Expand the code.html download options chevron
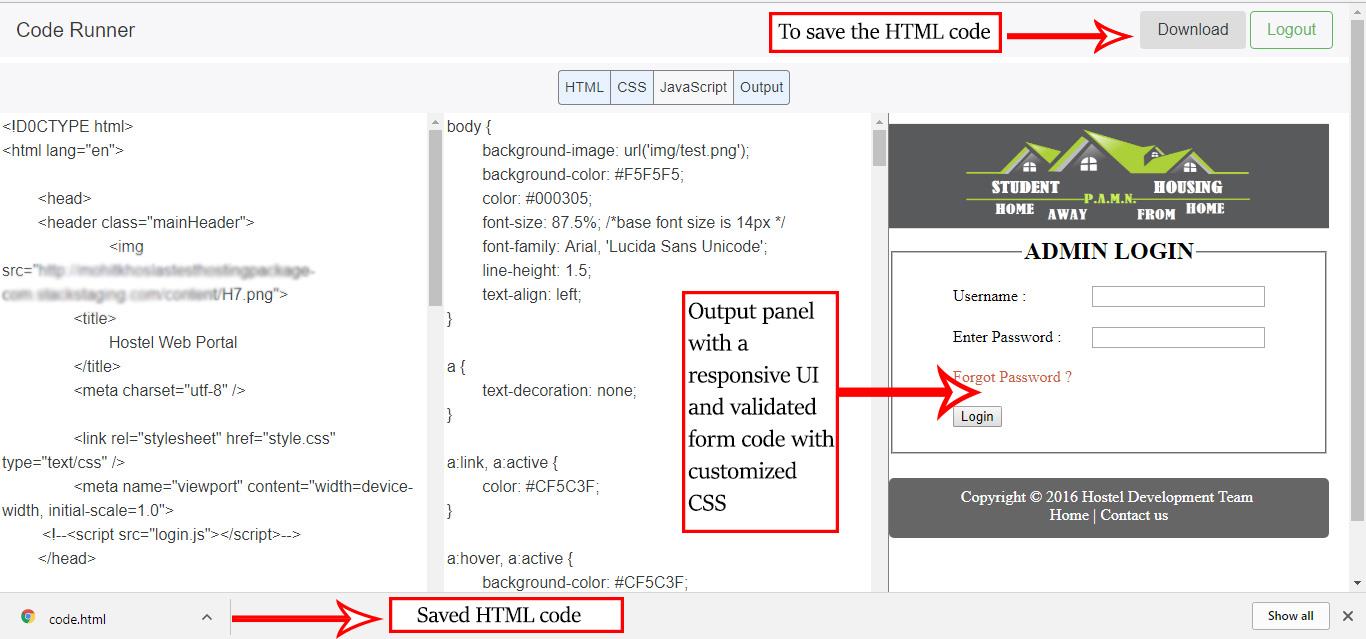Screen dimensions: 1366x639 coord(207,617)
